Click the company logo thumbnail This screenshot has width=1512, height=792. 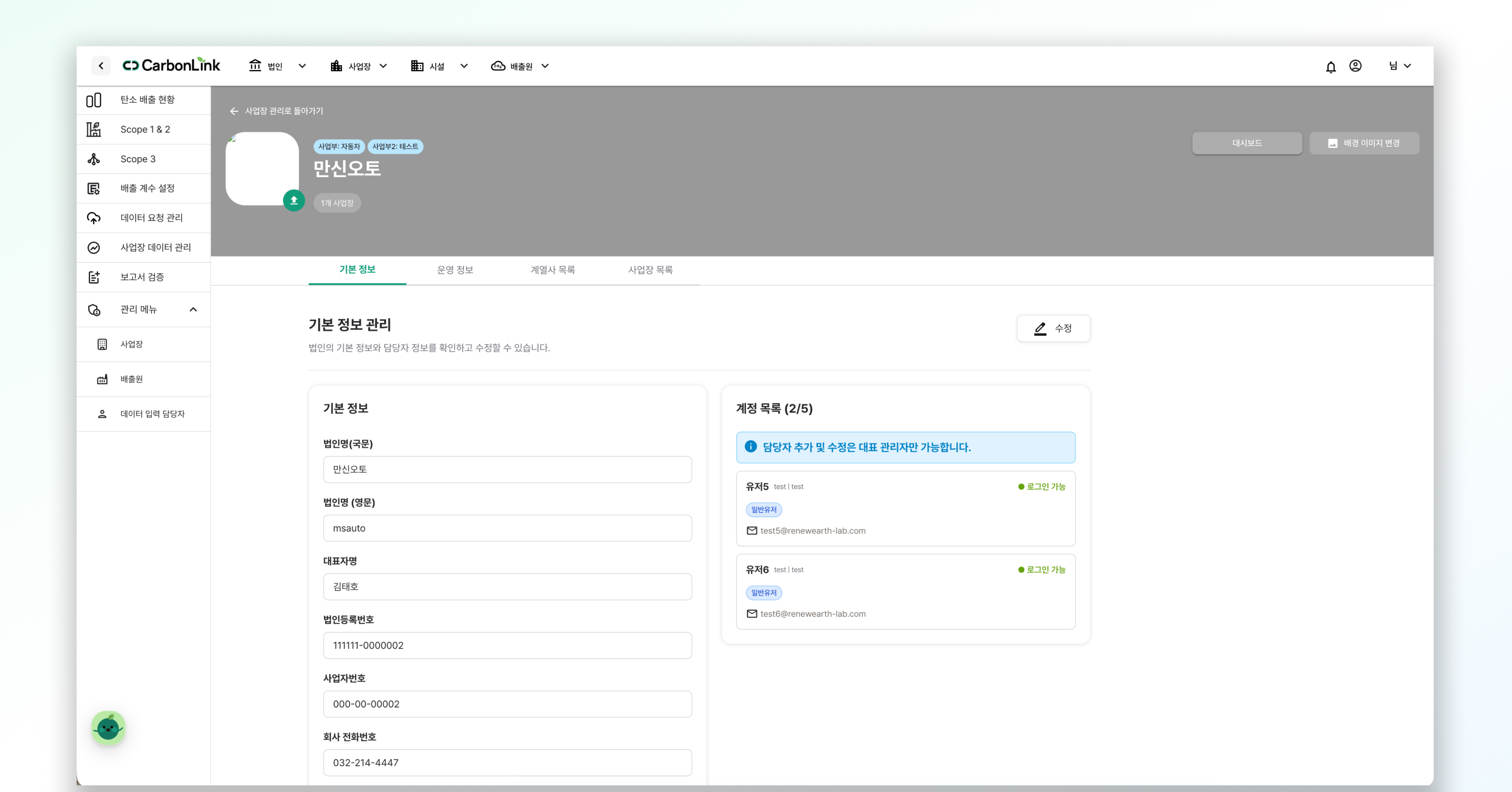point(262,169)
